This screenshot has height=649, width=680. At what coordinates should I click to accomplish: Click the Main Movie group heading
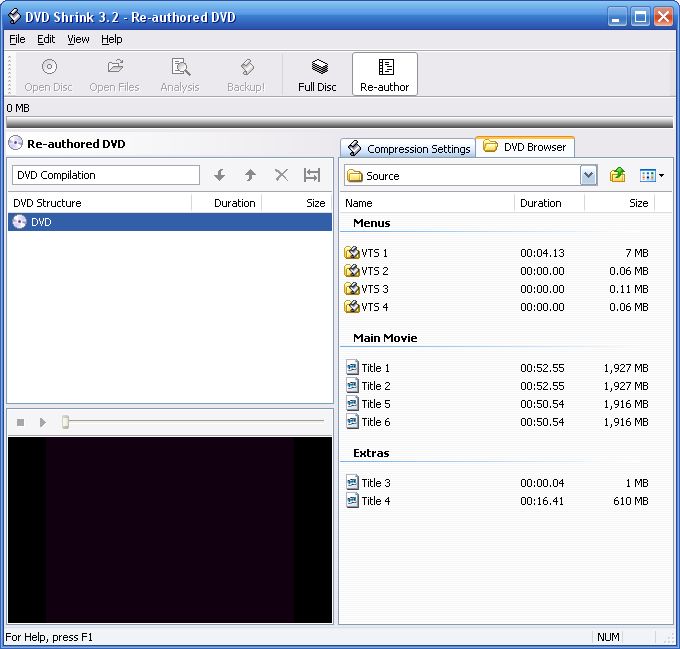(385, 338)
